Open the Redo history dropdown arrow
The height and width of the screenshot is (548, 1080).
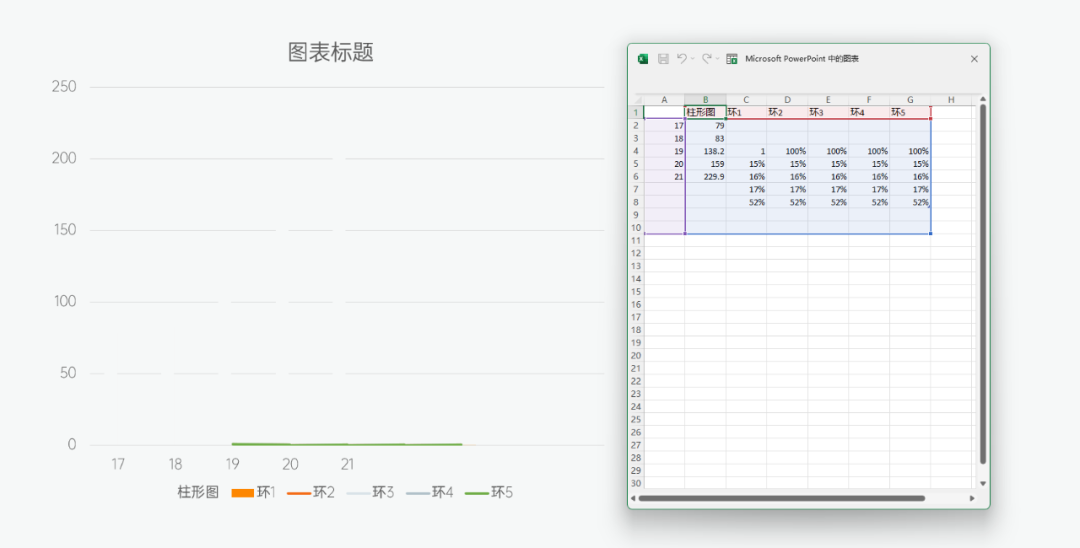[x=718, y=59]
